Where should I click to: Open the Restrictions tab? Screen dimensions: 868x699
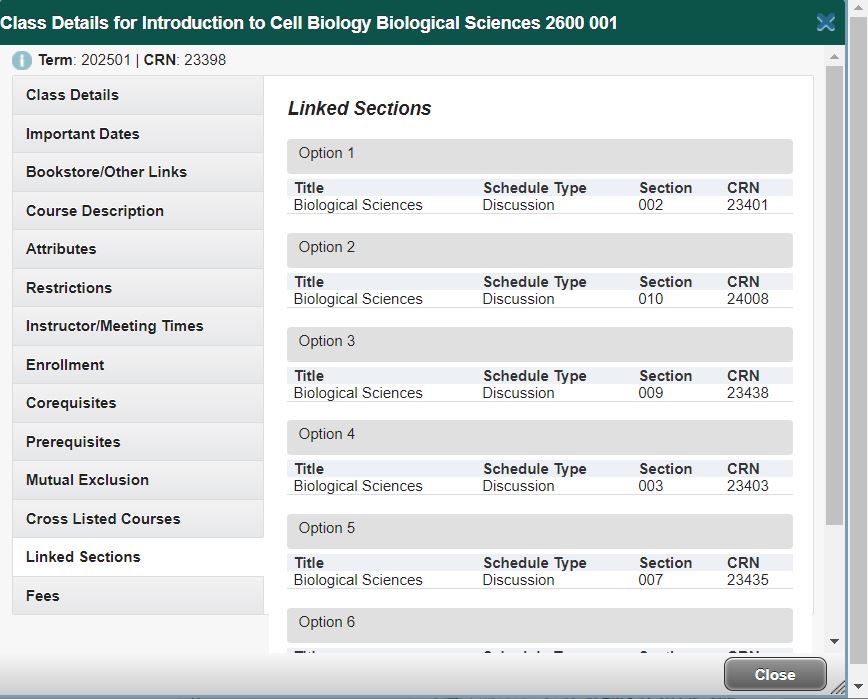click(138, 288)
